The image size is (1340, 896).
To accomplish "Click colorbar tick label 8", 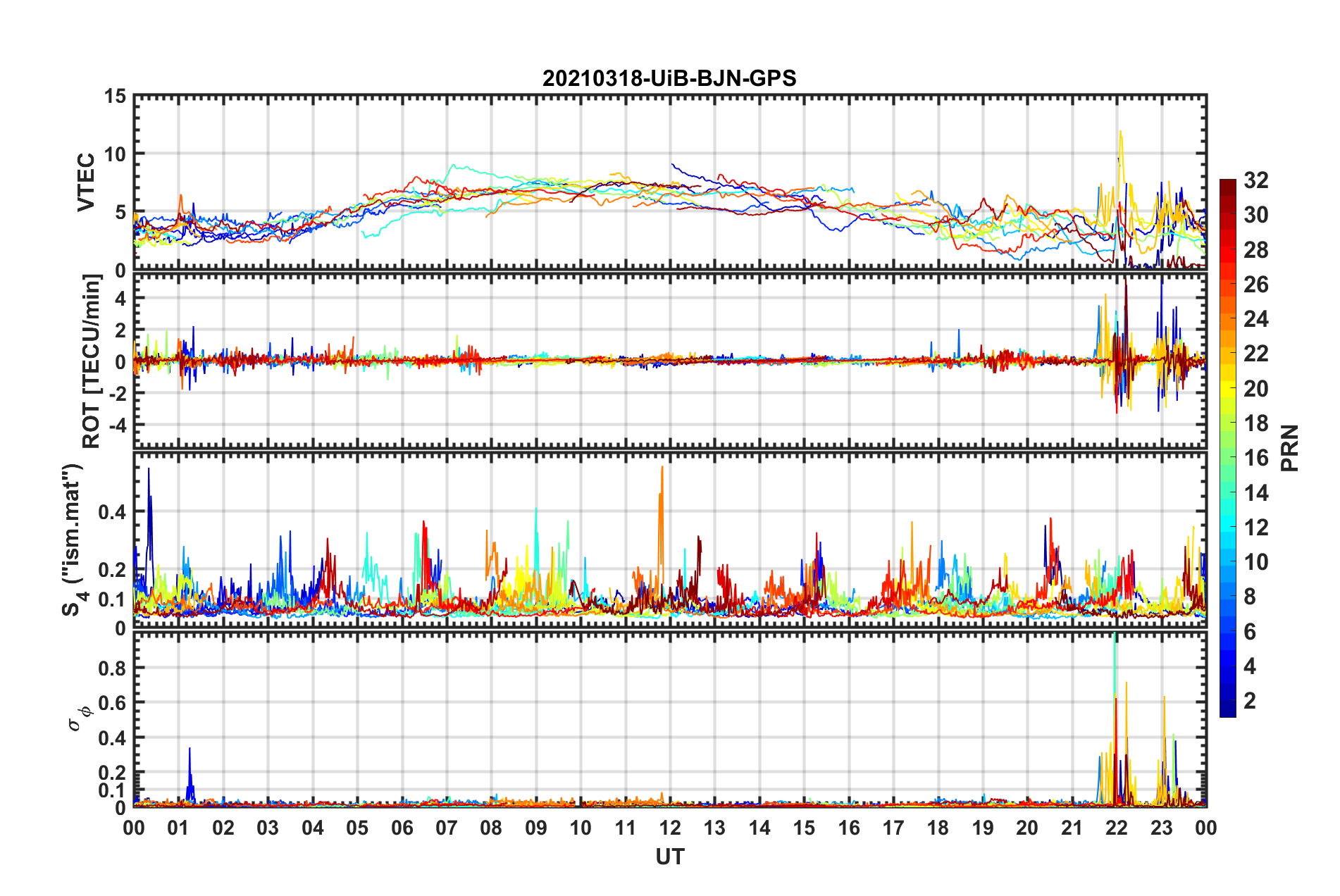I will 1250,597.
